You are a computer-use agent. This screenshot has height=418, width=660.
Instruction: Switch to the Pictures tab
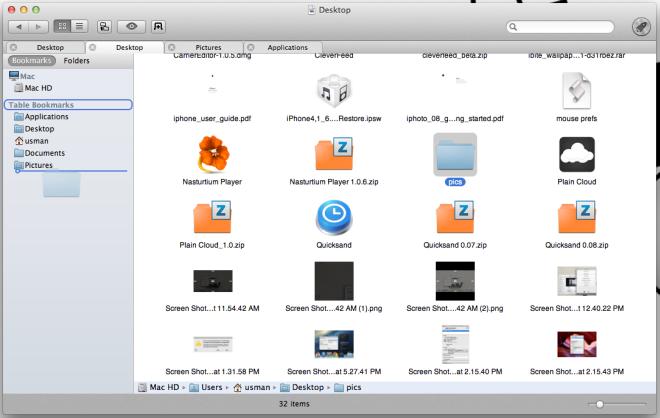click(x=208, y=47)
